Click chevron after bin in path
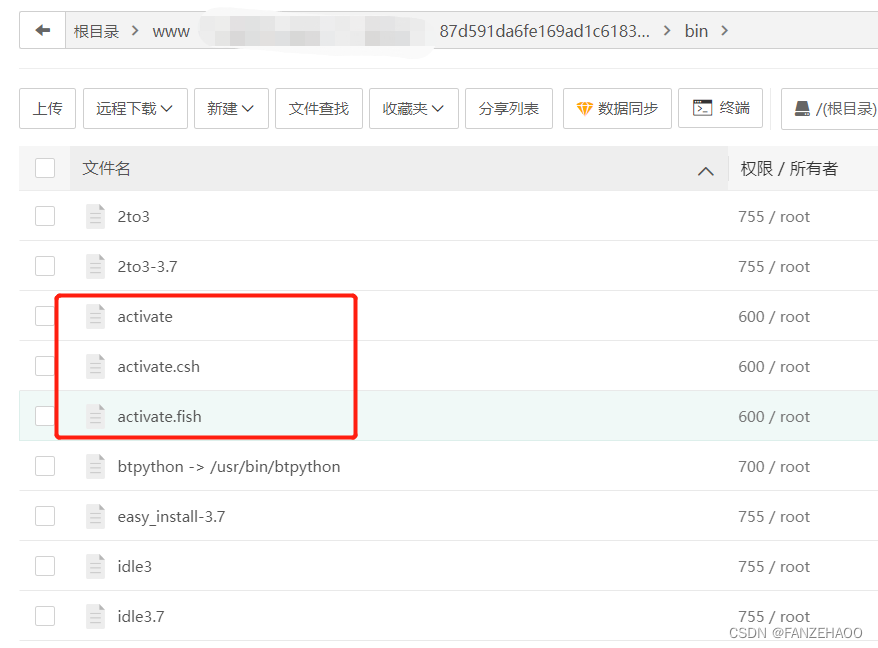The width and height of the screenshot is (878, 648). click(x=725, y=30)
